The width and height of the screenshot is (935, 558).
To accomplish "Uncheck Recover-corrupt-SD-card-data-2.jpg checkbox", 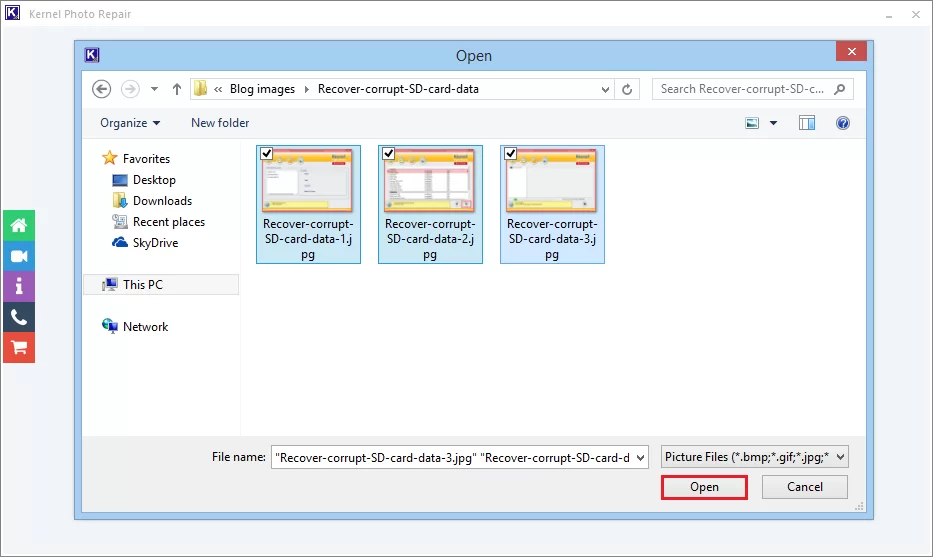I will (389, 154).
